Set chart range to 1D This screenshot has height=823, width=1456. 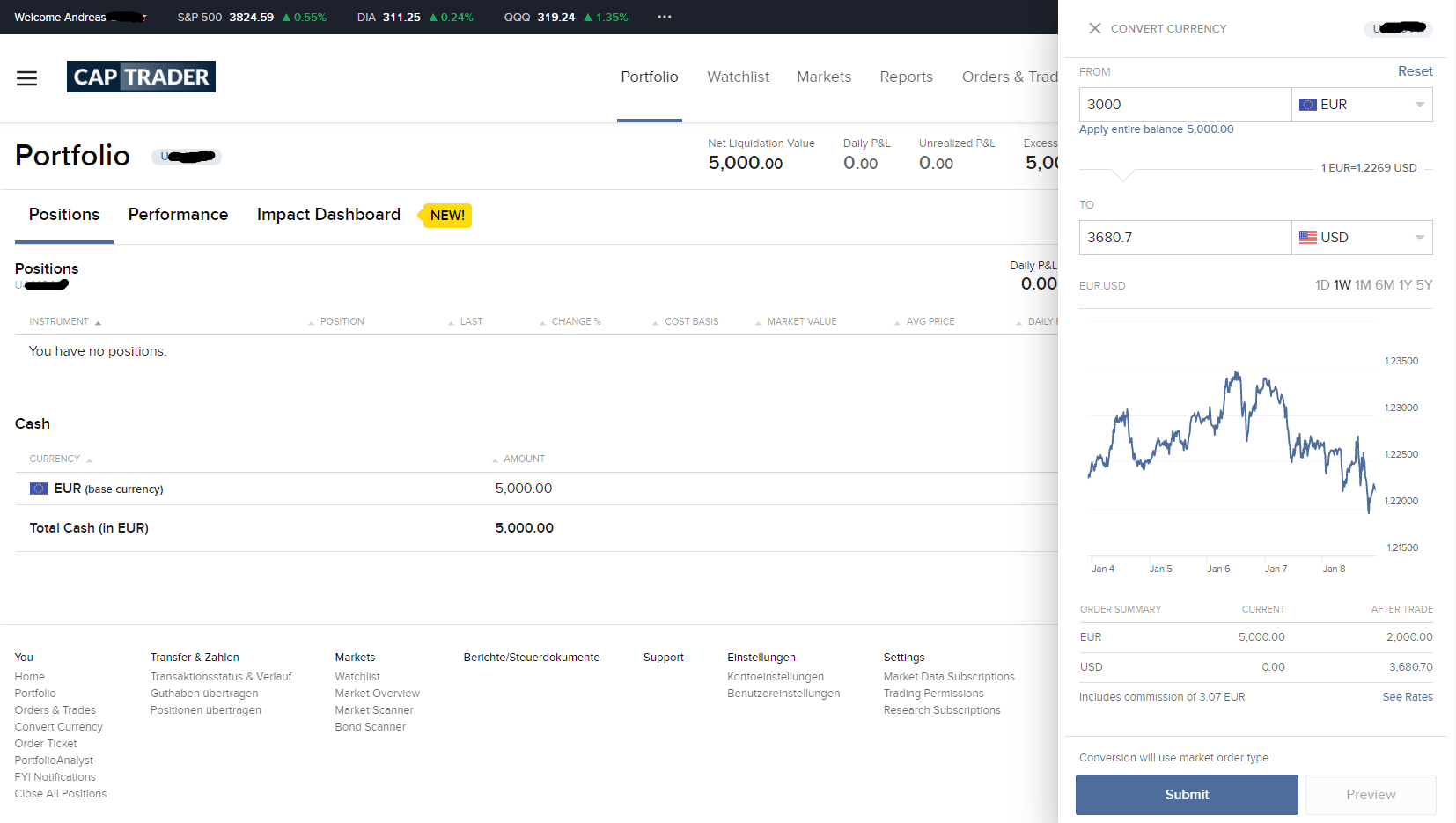tap(1322, 285)
